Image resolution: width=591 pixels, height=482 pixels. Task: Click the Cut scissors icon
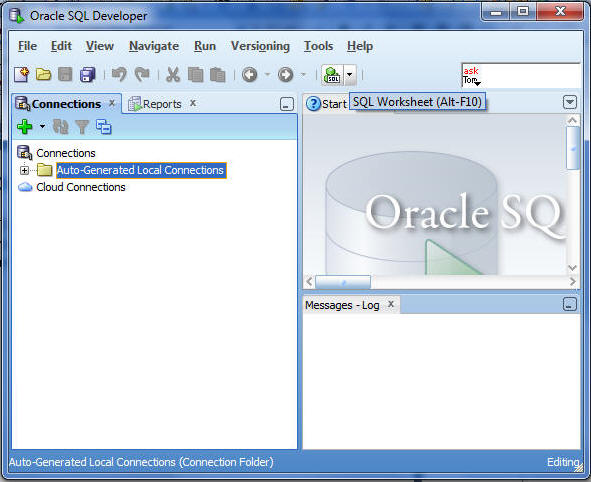(x=173, y=75)
